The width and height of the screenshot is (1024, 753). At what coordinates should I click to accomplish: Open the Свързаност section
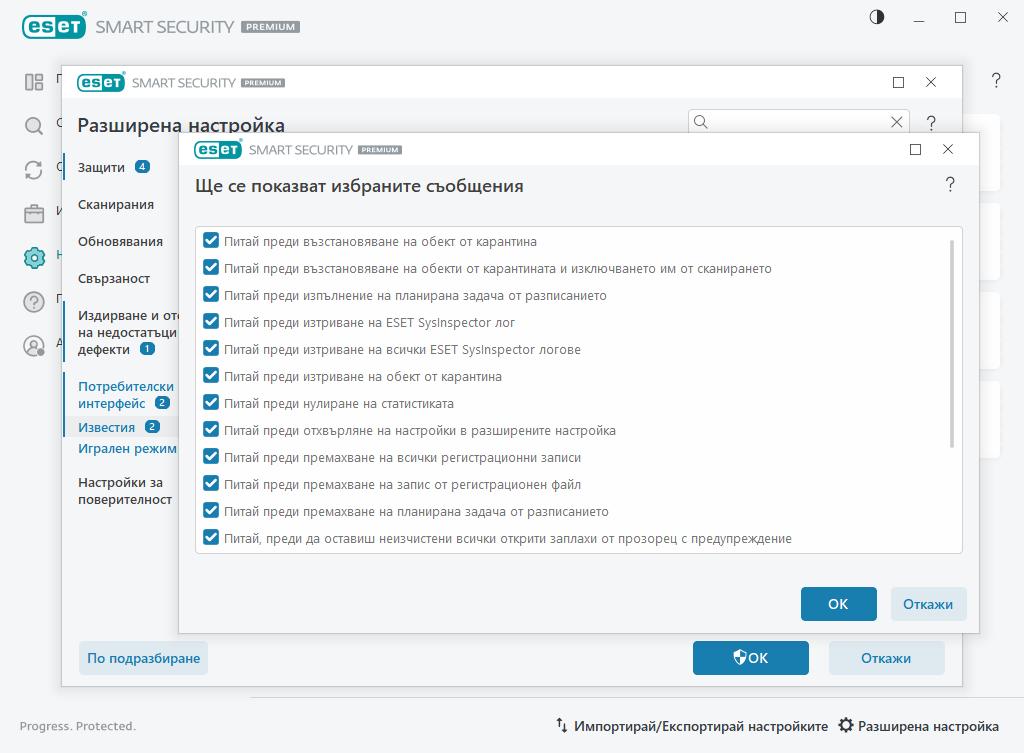[x=114, y=279]
